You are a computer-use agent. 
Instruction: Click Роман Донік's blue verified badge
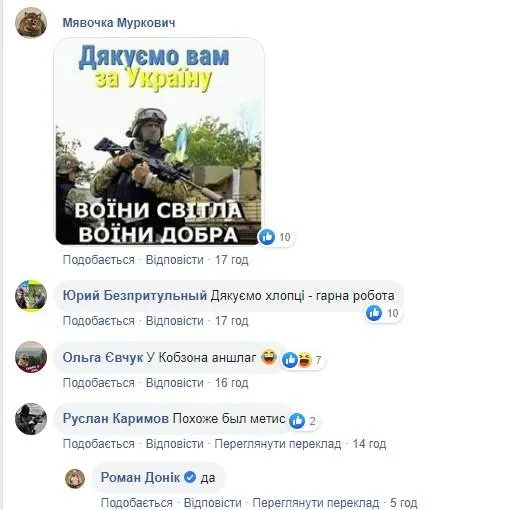(x=190, y=477)
